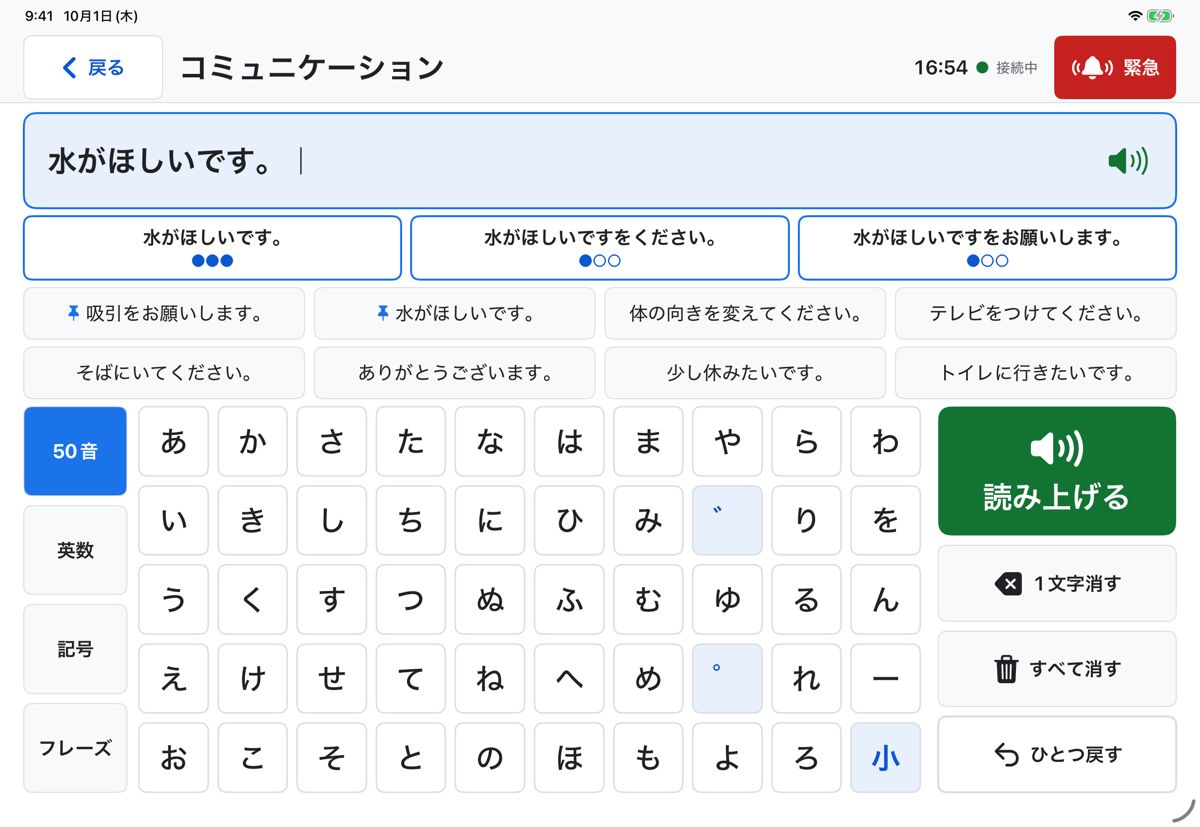1200x827 pixels.
Task: Select phrase 少し休みたいです。
Action: [745, 373]
